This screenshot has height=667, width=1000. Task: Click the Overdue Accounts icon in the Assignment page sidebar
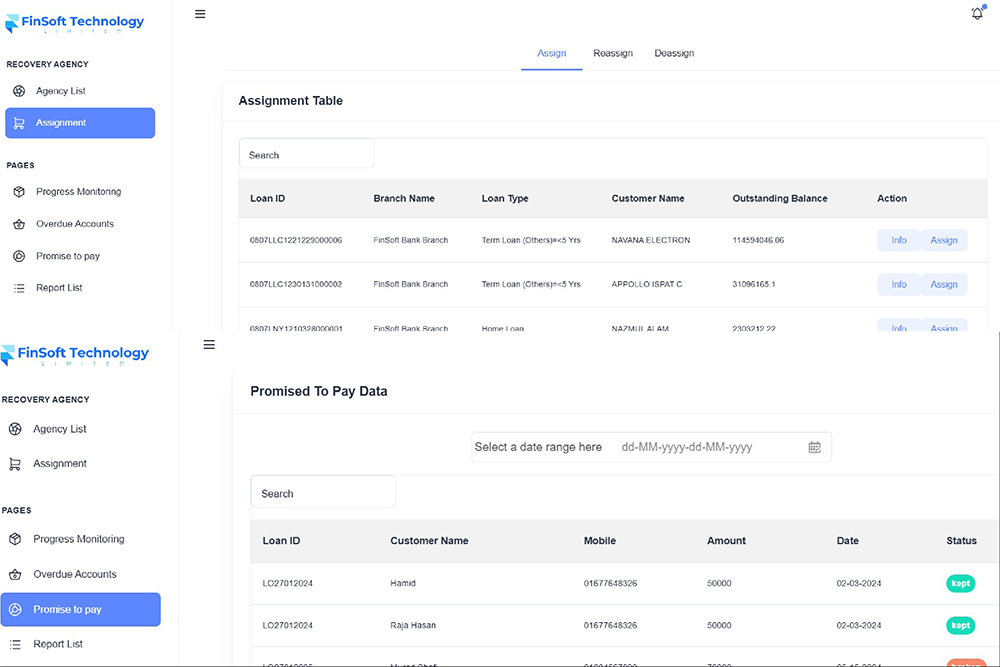pos(19,224)
